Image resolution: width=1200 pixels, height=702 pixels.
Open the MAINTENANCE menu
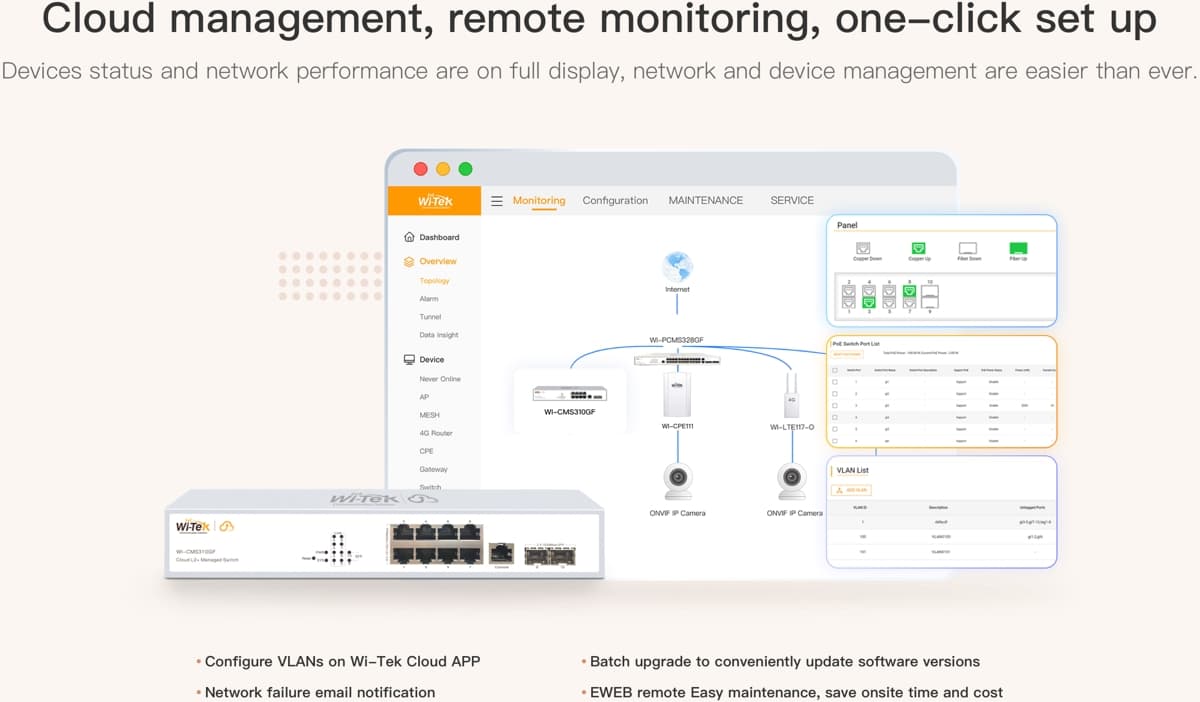coord(705,200)
